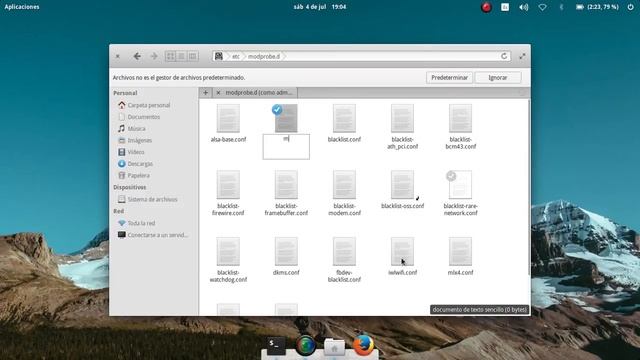Switch to icon grid view
This screenshot has height=360, width=640.
[171, 56]
